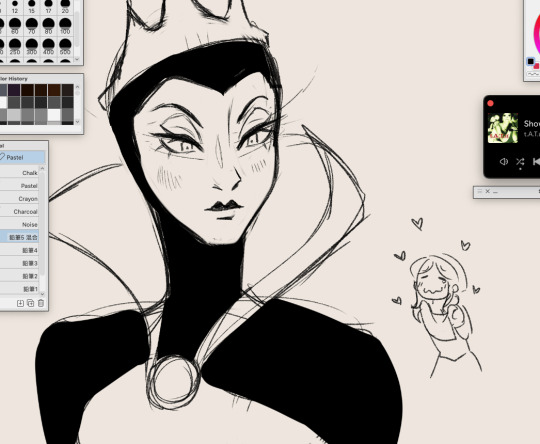This screenshot has height=444, width=540.
Task: Click the transparent color swatch below the main color
Action: click(533, 74)
